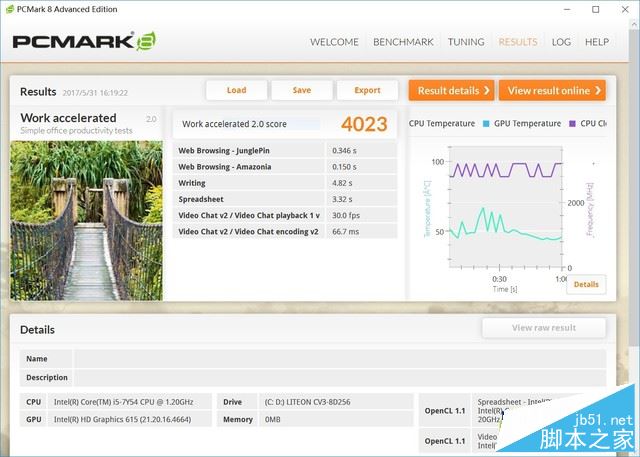The height and width of the screenshot is (457, 640).
Task: Open the WELCOME tab
Action: click(x=334, y=42)
